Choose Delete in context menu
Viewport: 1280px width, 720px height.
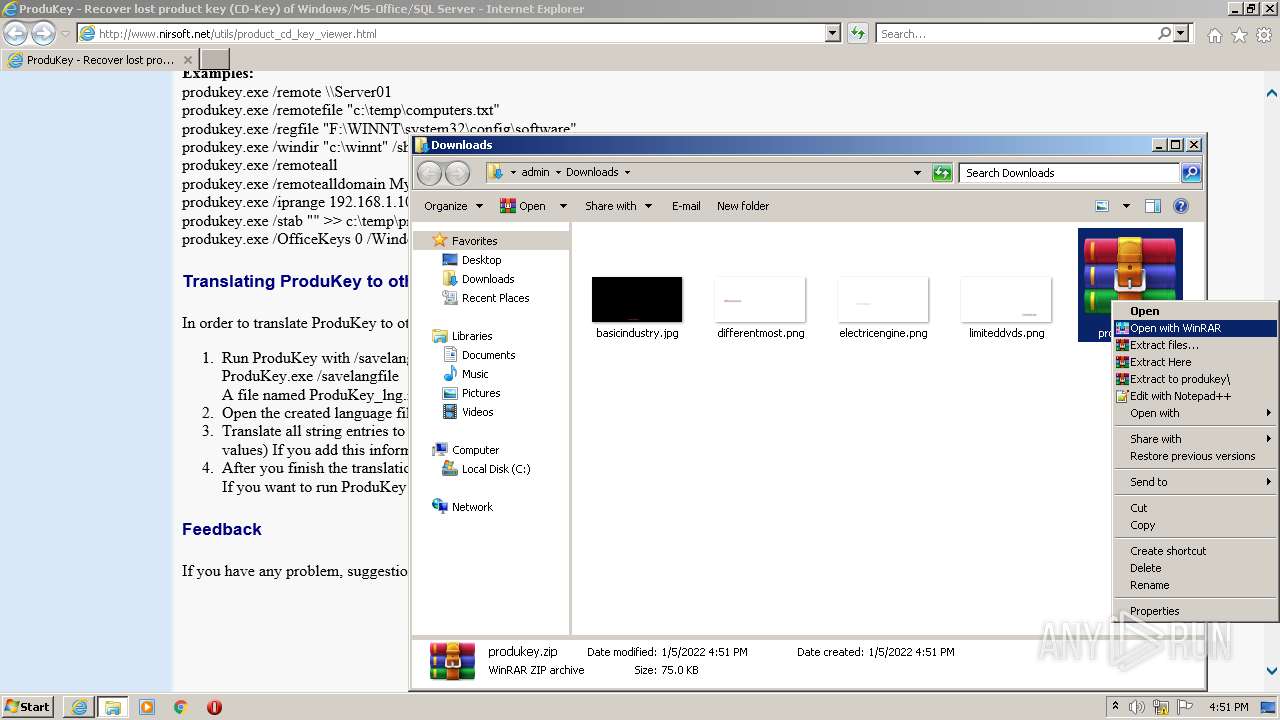click(1196, 568)
